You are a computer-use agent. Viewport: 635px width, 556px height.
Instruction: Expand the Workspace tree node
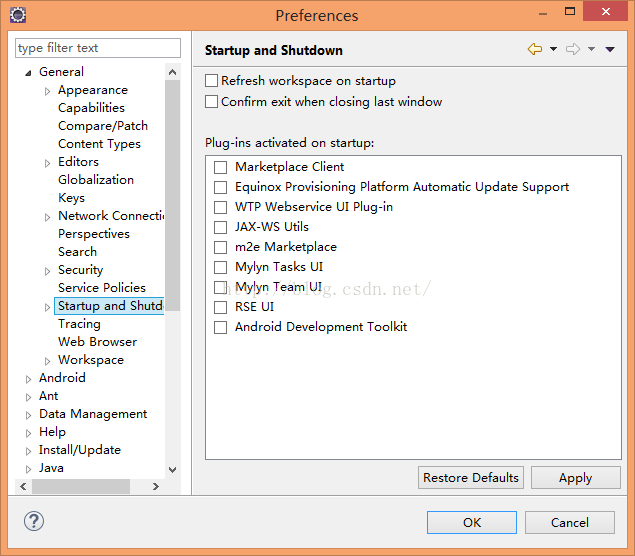(47, 361)
